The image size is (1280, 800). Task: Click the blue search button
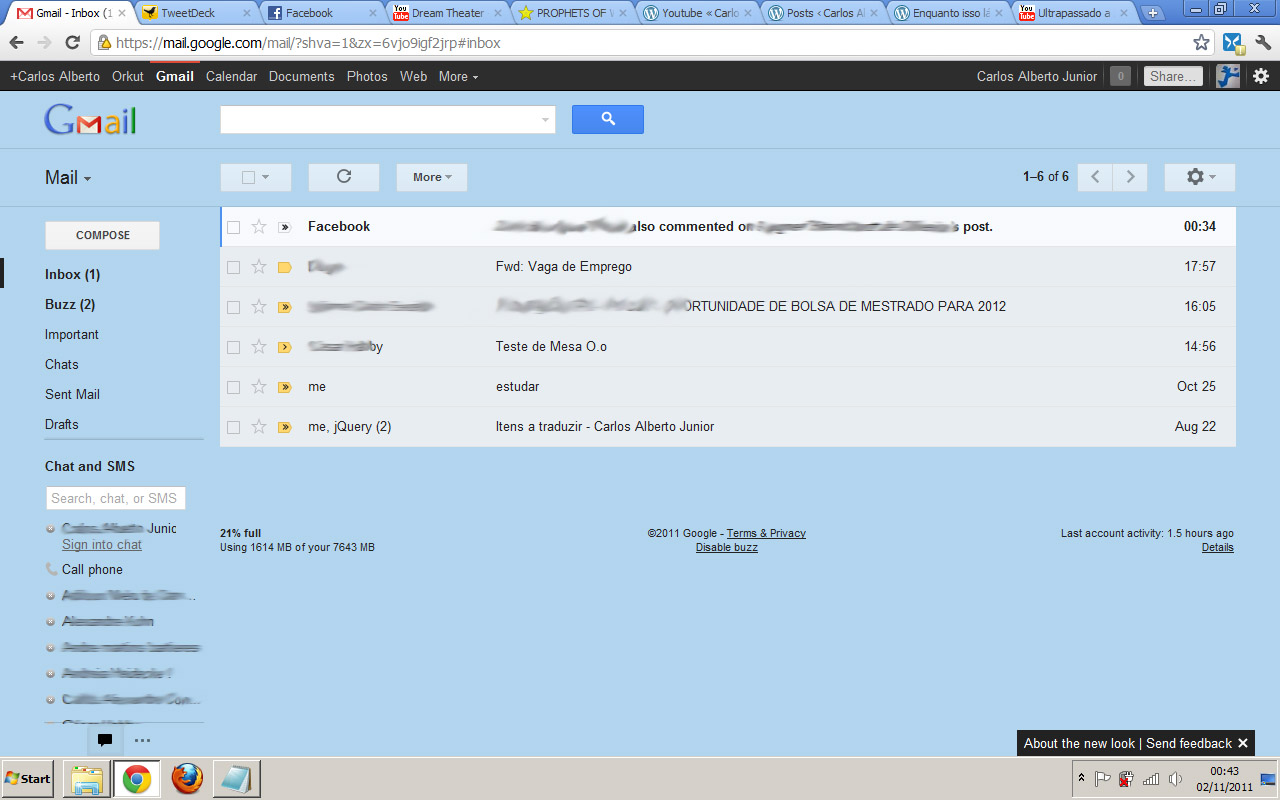608,119
